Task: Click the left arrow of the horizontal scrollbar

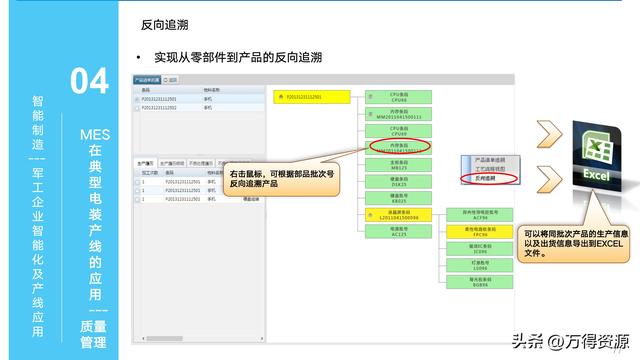Action: point(143,338)
